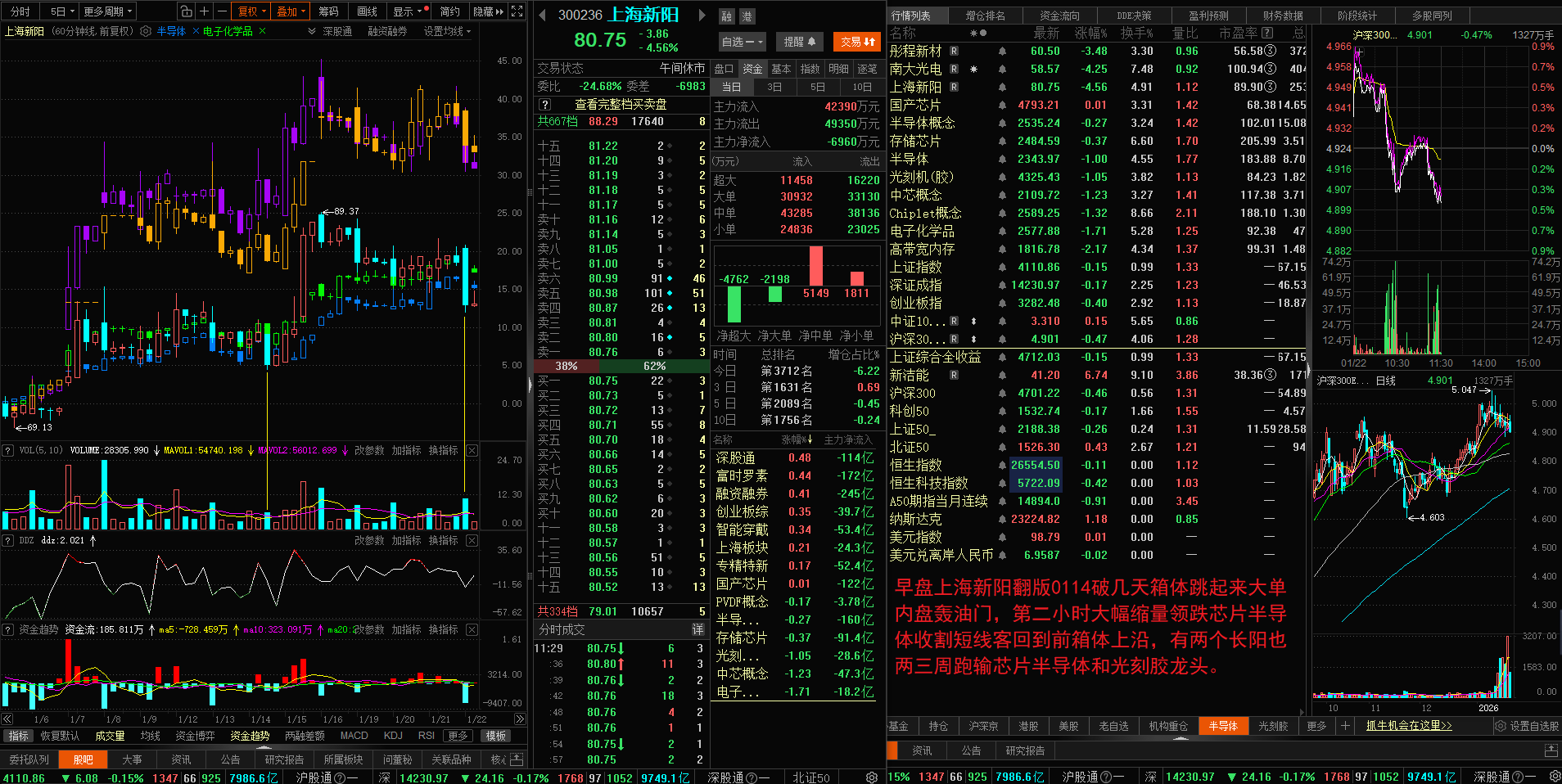The image size is (1562, 784).
Task: Sort quote list by 涨幅% column
Action: click(x=1090, y=34)
